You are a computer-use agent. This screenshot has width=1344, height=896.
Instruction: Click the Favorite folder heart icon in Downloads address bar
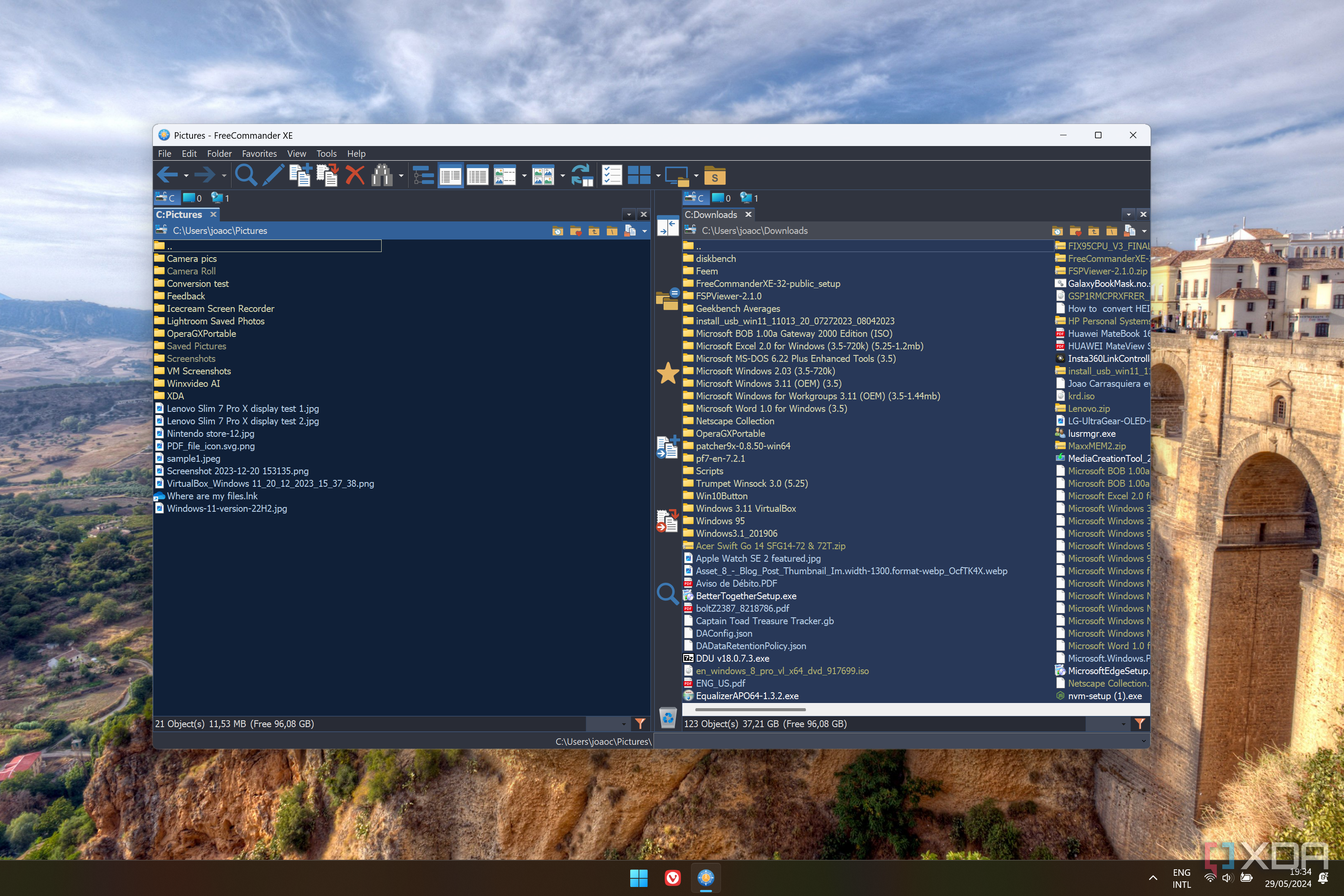point(1076,231)
